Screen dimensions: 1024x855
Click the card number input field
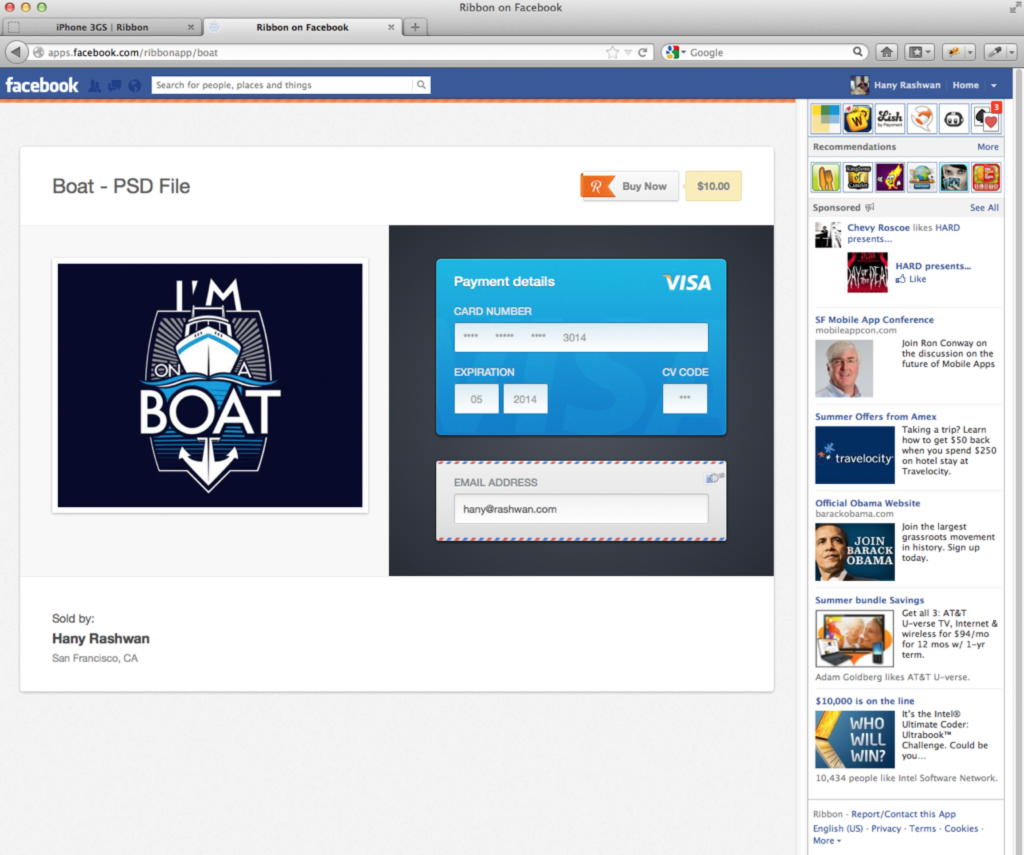click(x=581, y=337)
